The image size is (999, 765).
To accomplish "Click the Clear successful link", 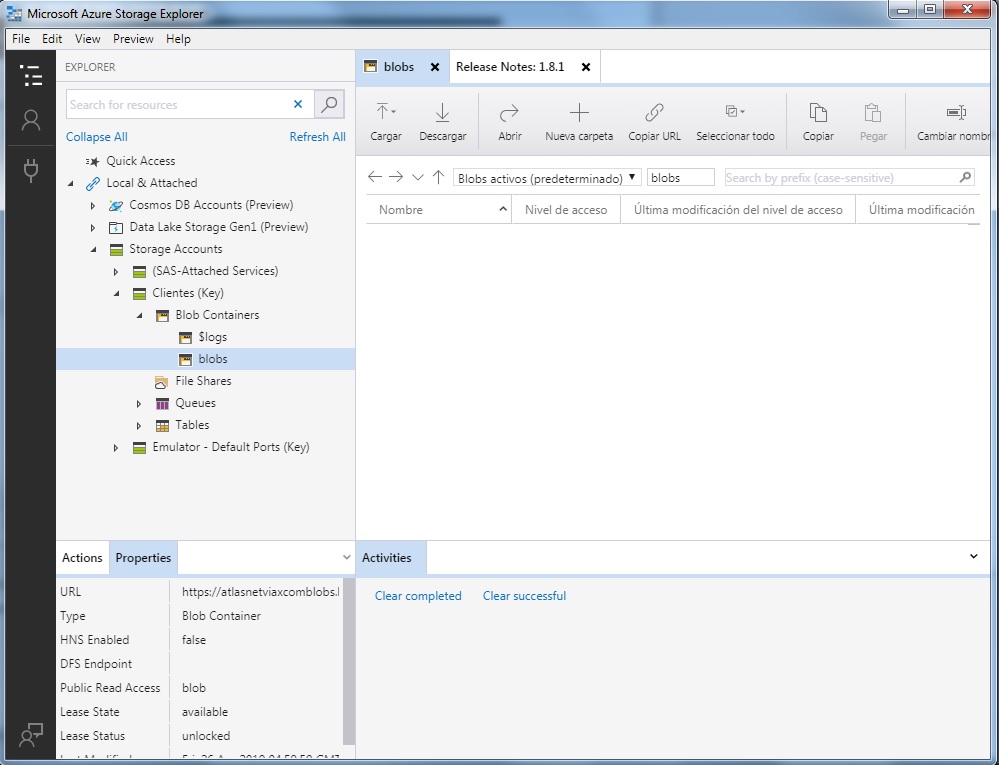I will click(x=524, y=596).
